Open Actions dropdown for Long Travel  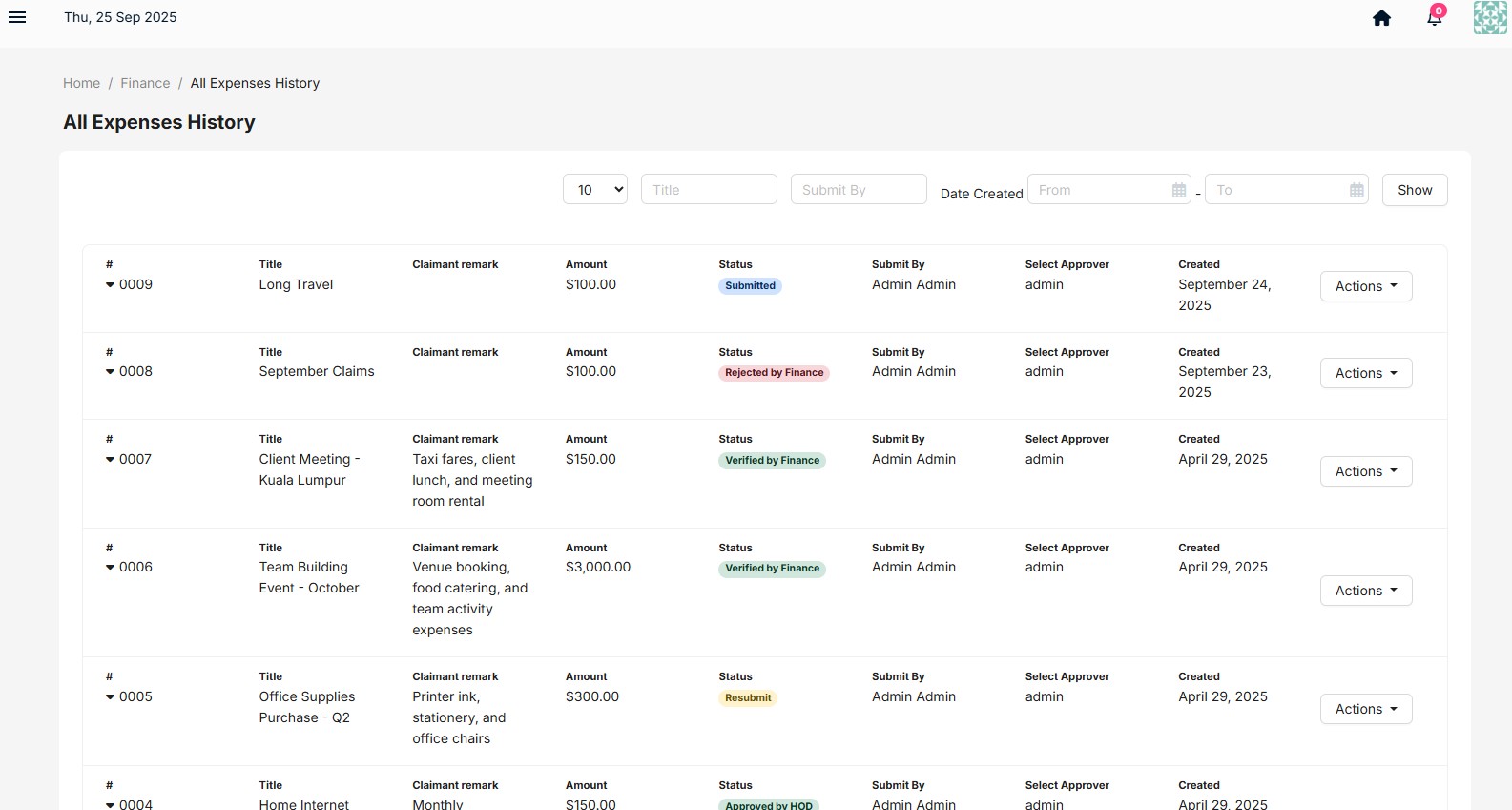[1366, 286]
